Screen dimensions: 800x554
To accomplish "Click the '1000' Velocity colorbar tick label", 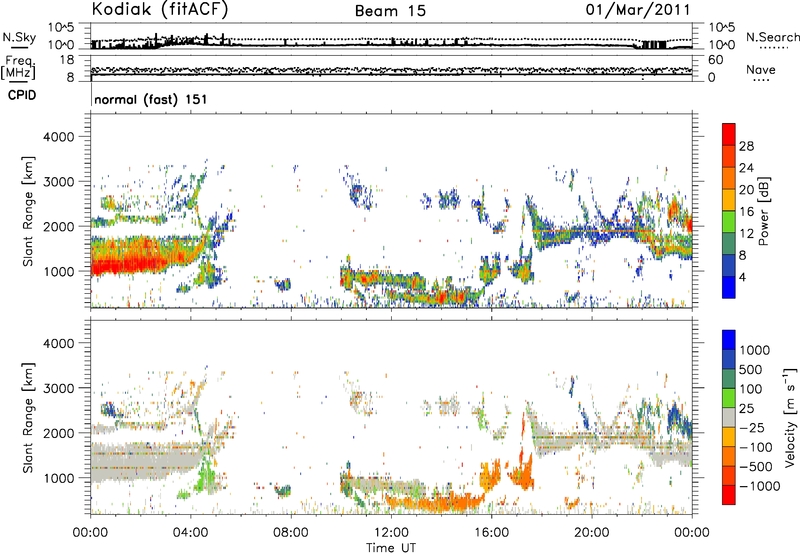I will coord(754,350).
